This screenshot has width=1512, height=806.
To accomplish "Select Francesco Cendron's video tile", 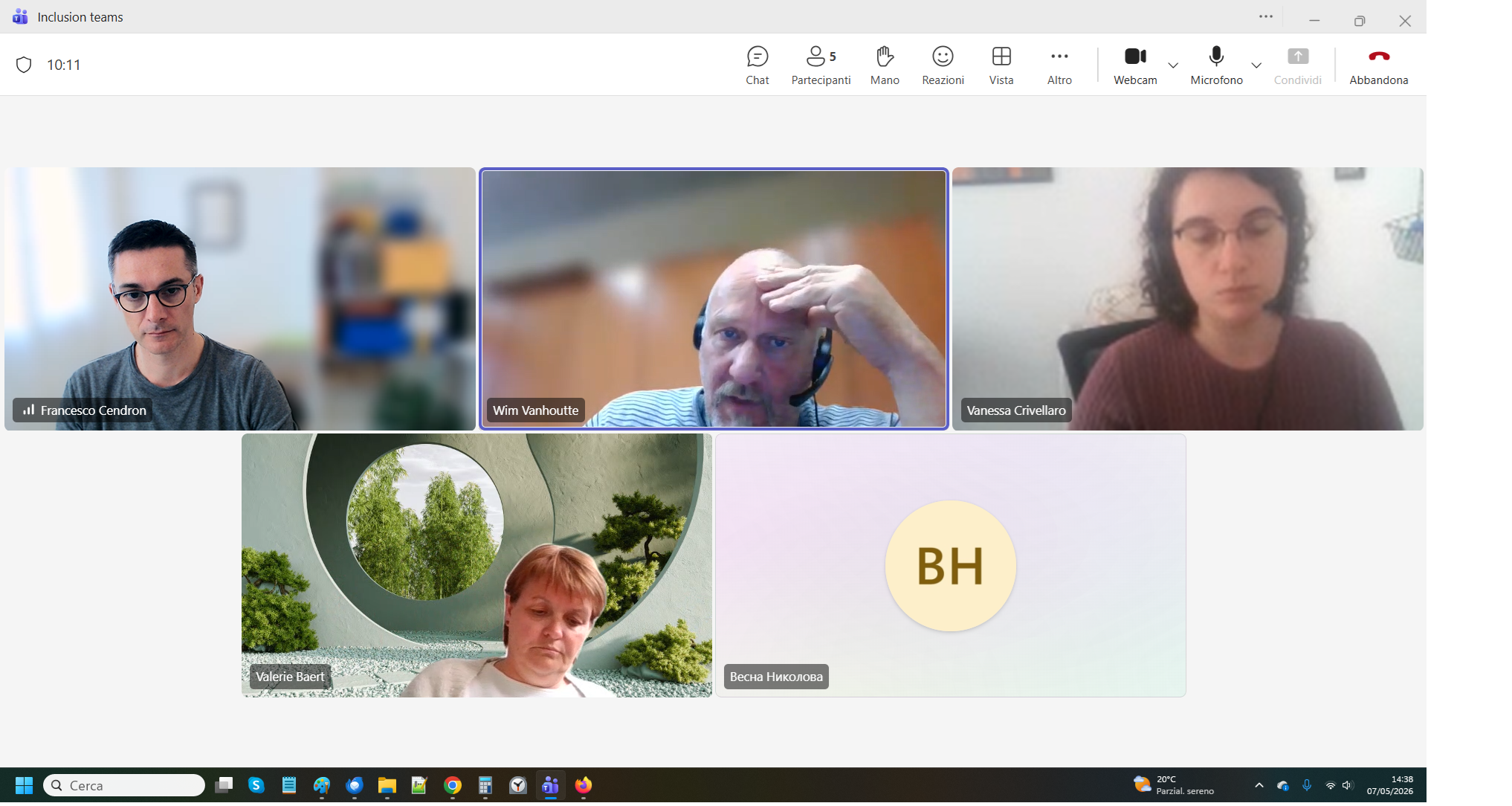I will [x=239, y=299].
